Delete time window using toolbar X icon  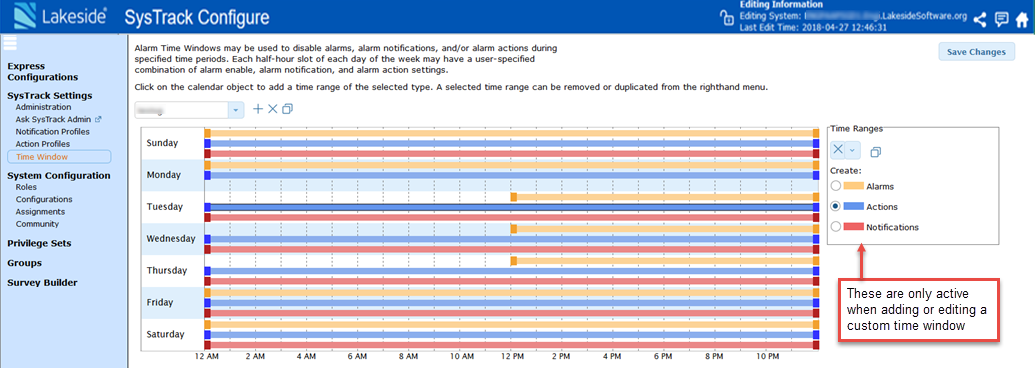pos(272,109)
